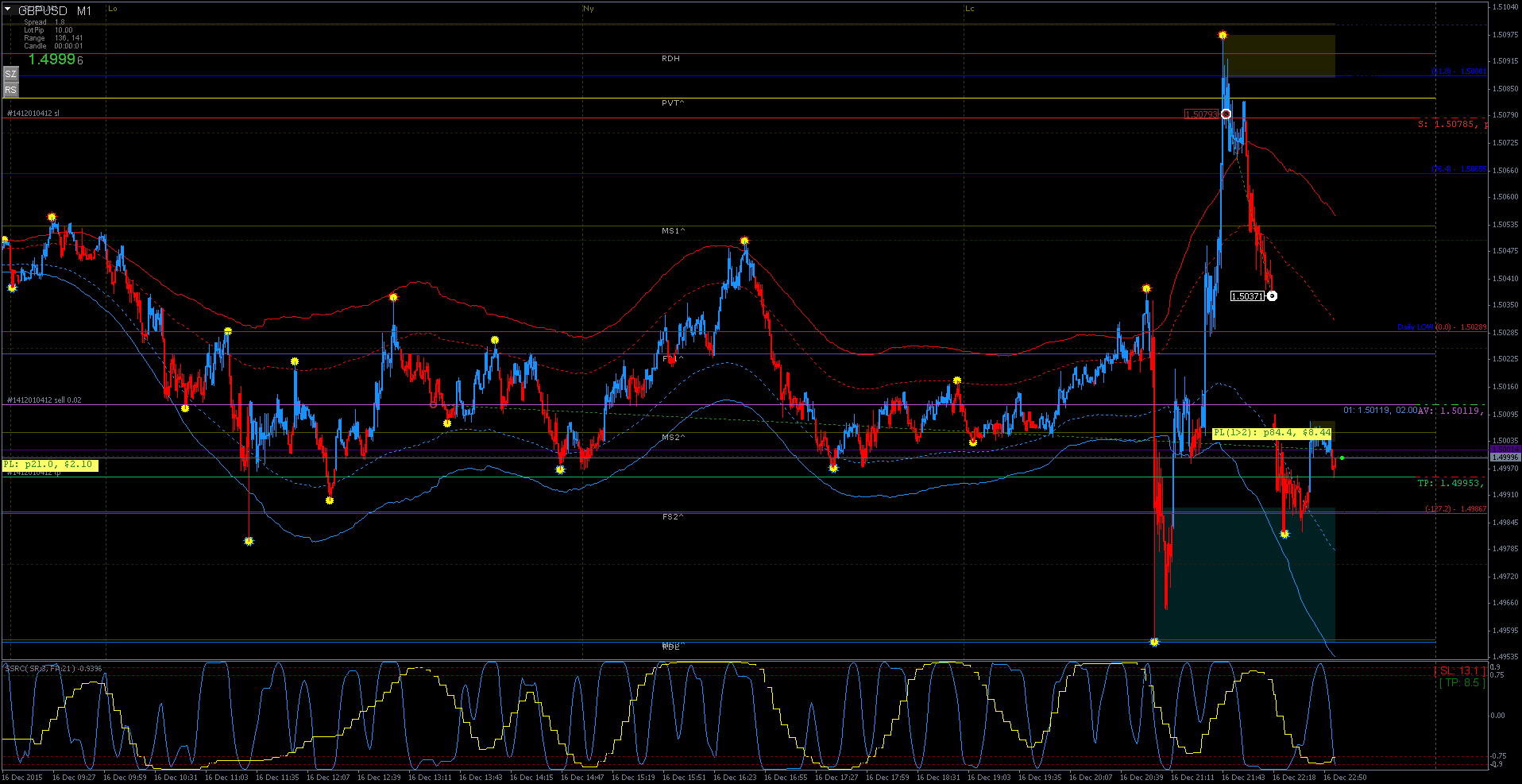Click the GBPUSD M1 chart title
This screenshot has width=1522, height=784.
click(x=55, y=11)
